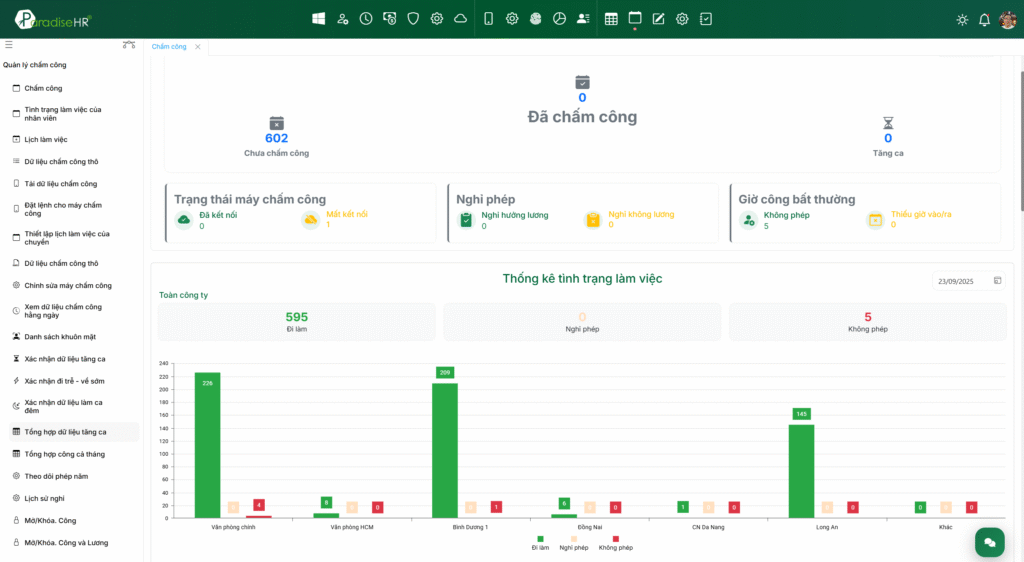This screenshot has width=1024, height=562.
Task: Click the gear icon right of the phone icon
Action: click(512, 19)
